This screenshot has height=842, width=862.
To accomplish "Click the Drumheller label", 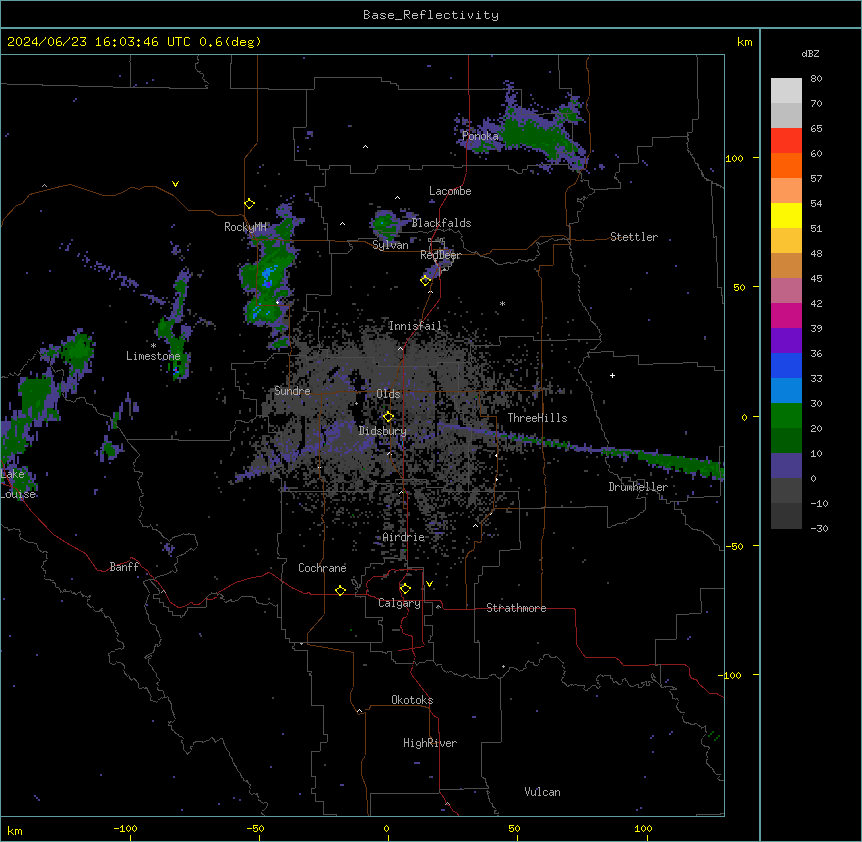I will [638, 487].
